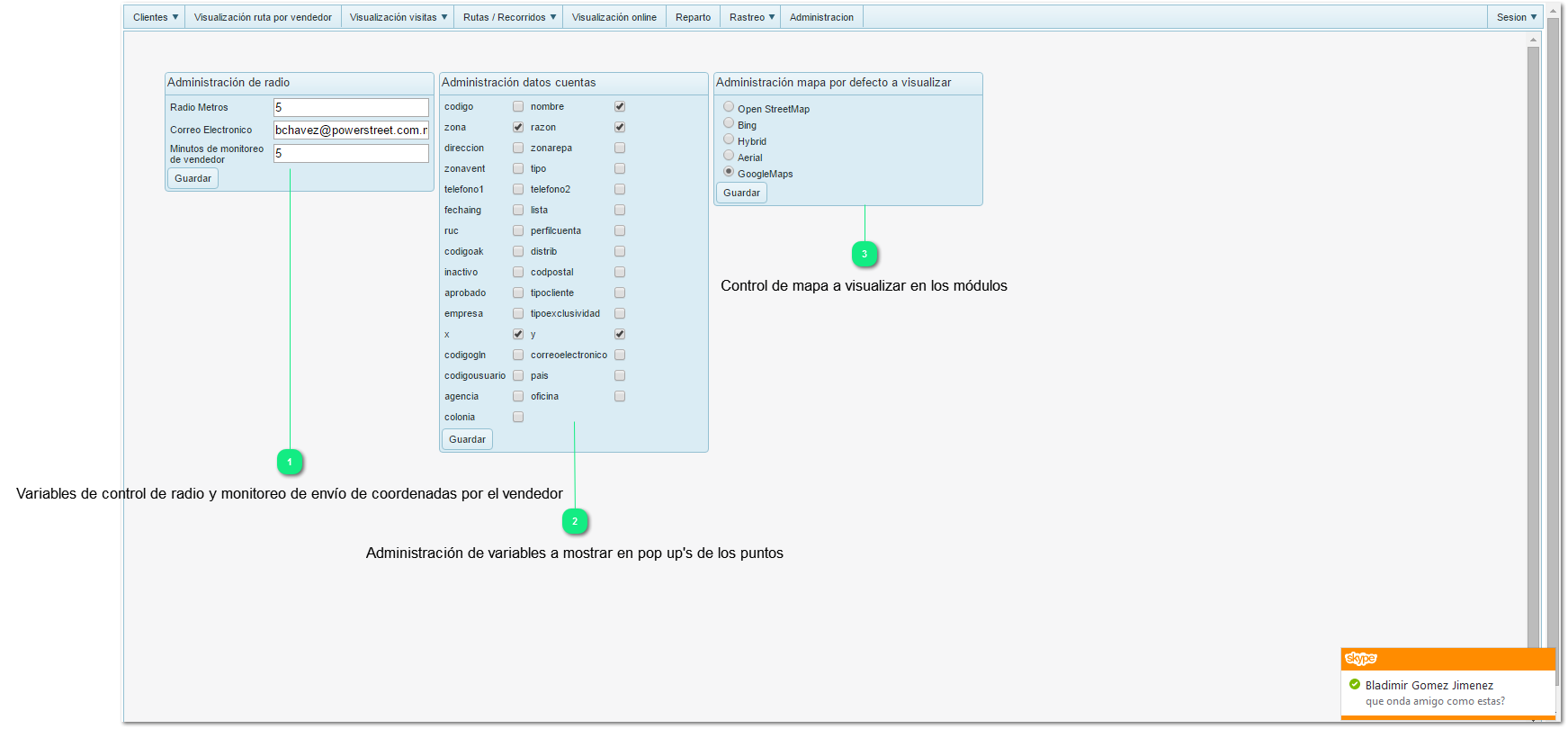
Task: Click the green online status icon
Action: (1355, 684)
